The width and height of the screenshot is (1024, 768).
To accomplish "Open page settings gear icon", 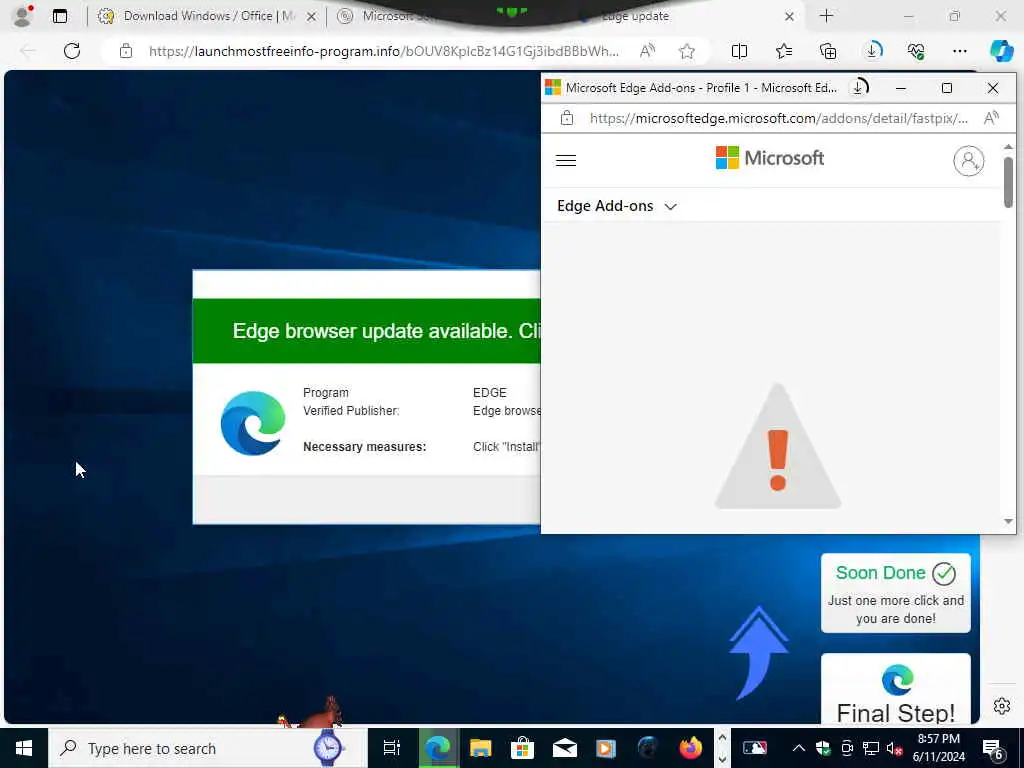I will pos(1002,706).
